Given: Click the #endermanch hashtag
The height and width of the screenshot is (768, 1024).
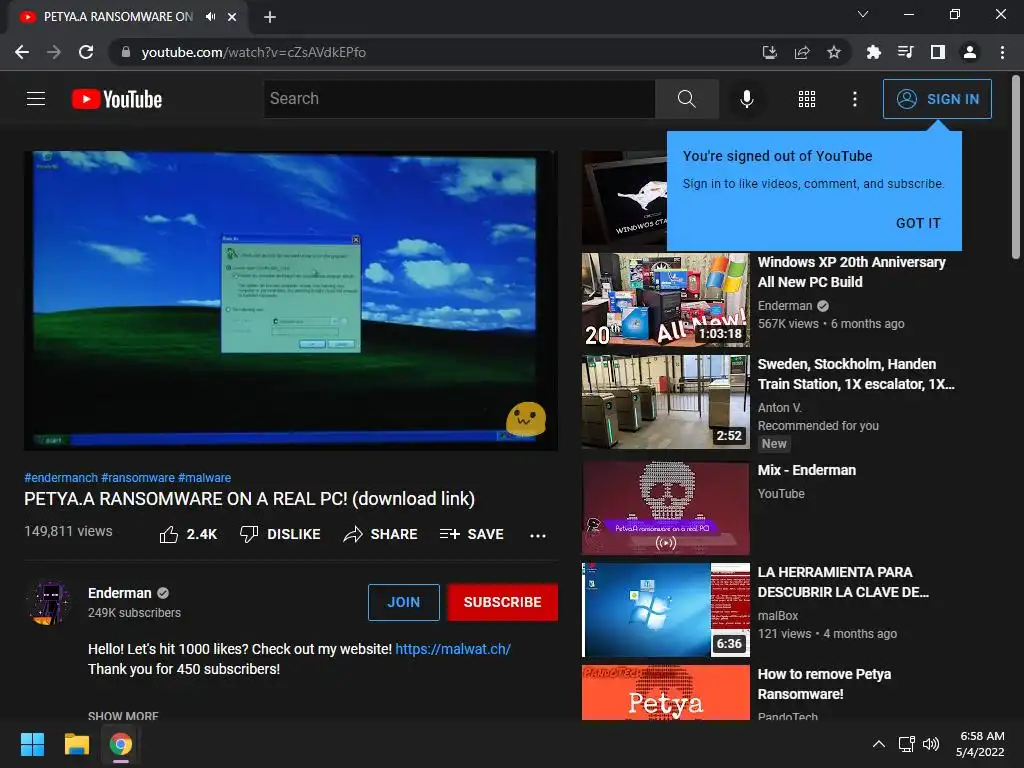Looking at the screenshot, I should pyautogui.click(x=61, y=478).
